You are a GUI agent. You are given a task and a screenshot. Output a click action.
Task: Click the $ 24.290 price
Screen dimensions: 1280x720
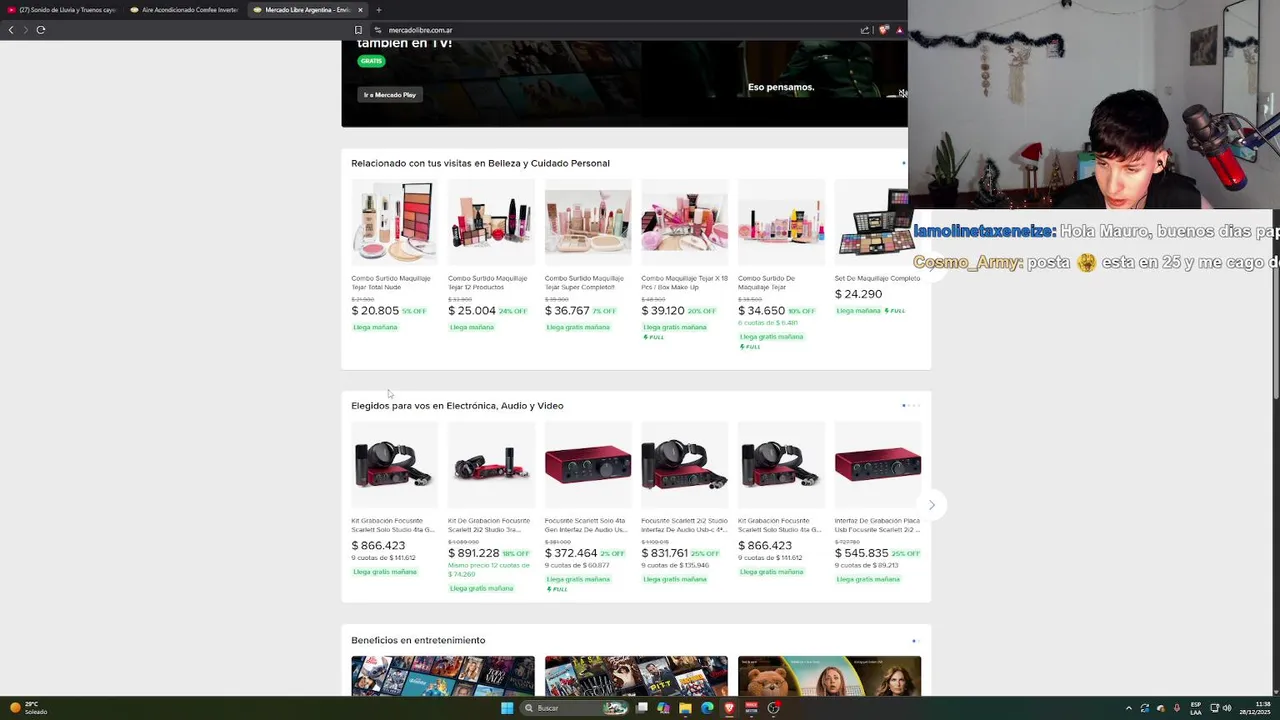(x=858, y=294)
